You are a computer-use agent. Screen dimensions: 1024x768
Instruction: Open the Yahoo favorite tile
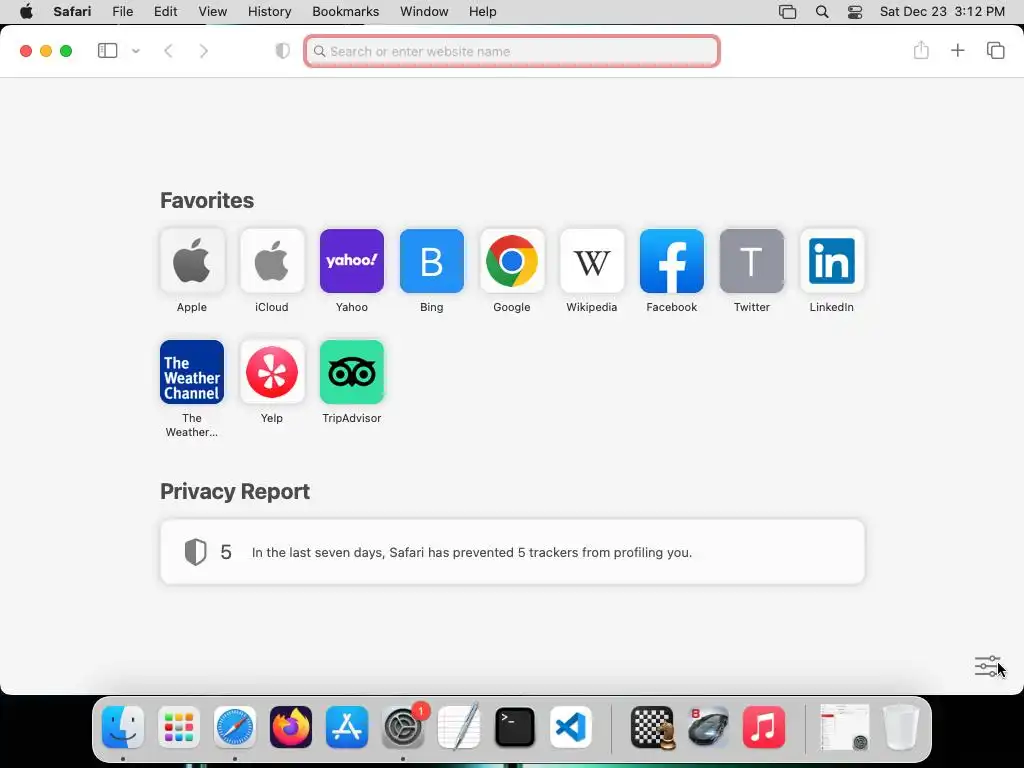click(x=351, y=261)
